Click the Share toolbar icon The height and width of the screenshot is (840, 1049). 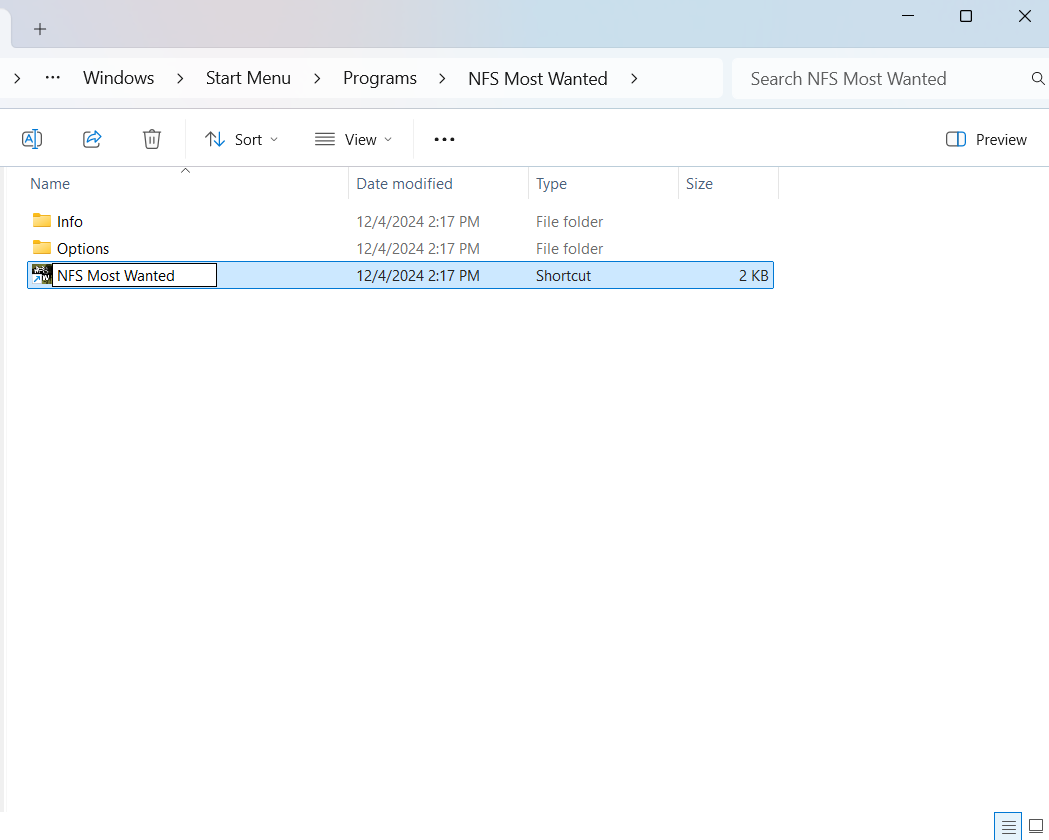coord(92,139)
